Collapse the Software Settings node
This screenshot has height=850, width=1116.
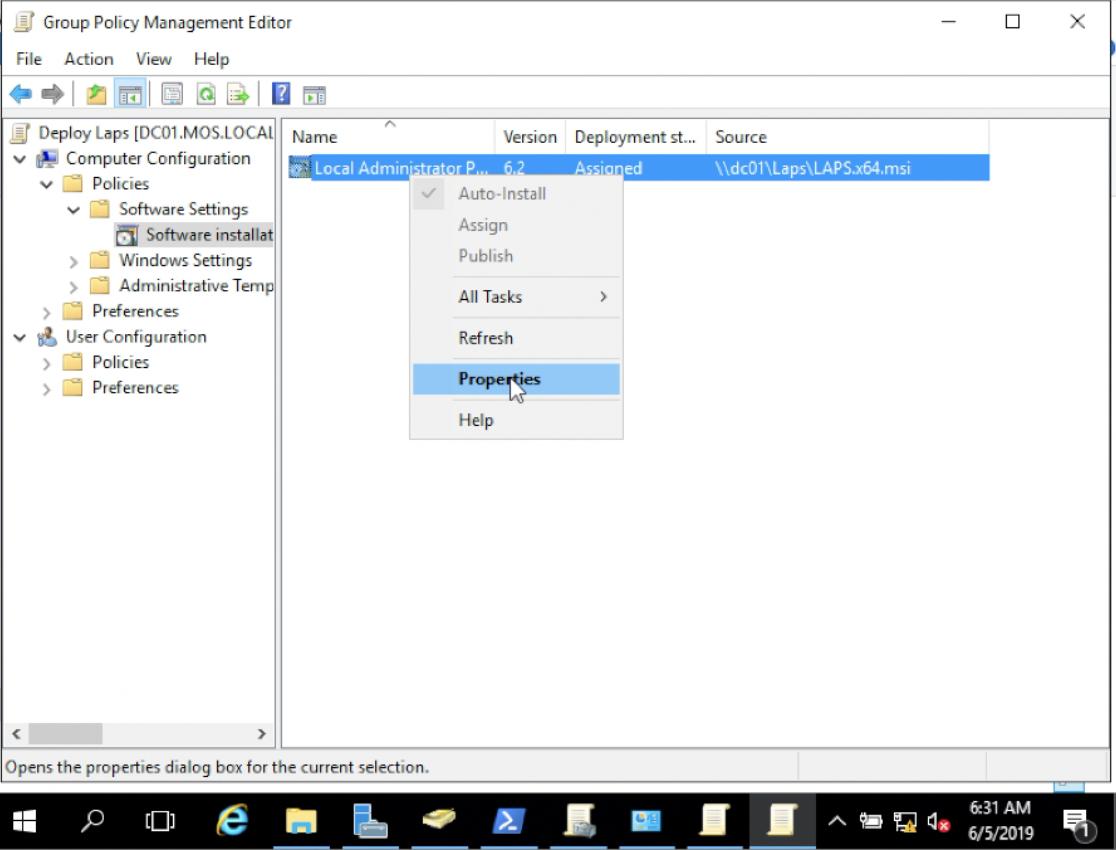pos(73,210)
